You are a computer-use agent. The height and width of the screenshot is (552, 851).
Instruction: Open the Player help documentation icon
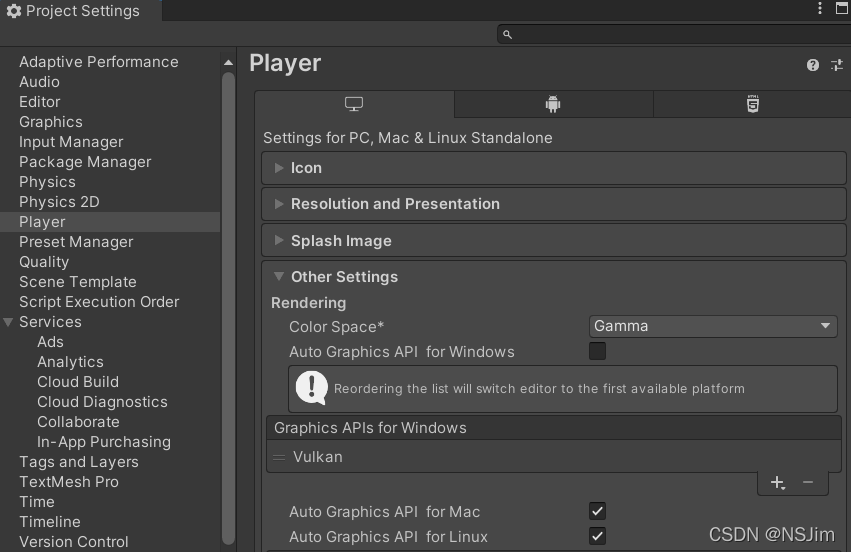813,65
